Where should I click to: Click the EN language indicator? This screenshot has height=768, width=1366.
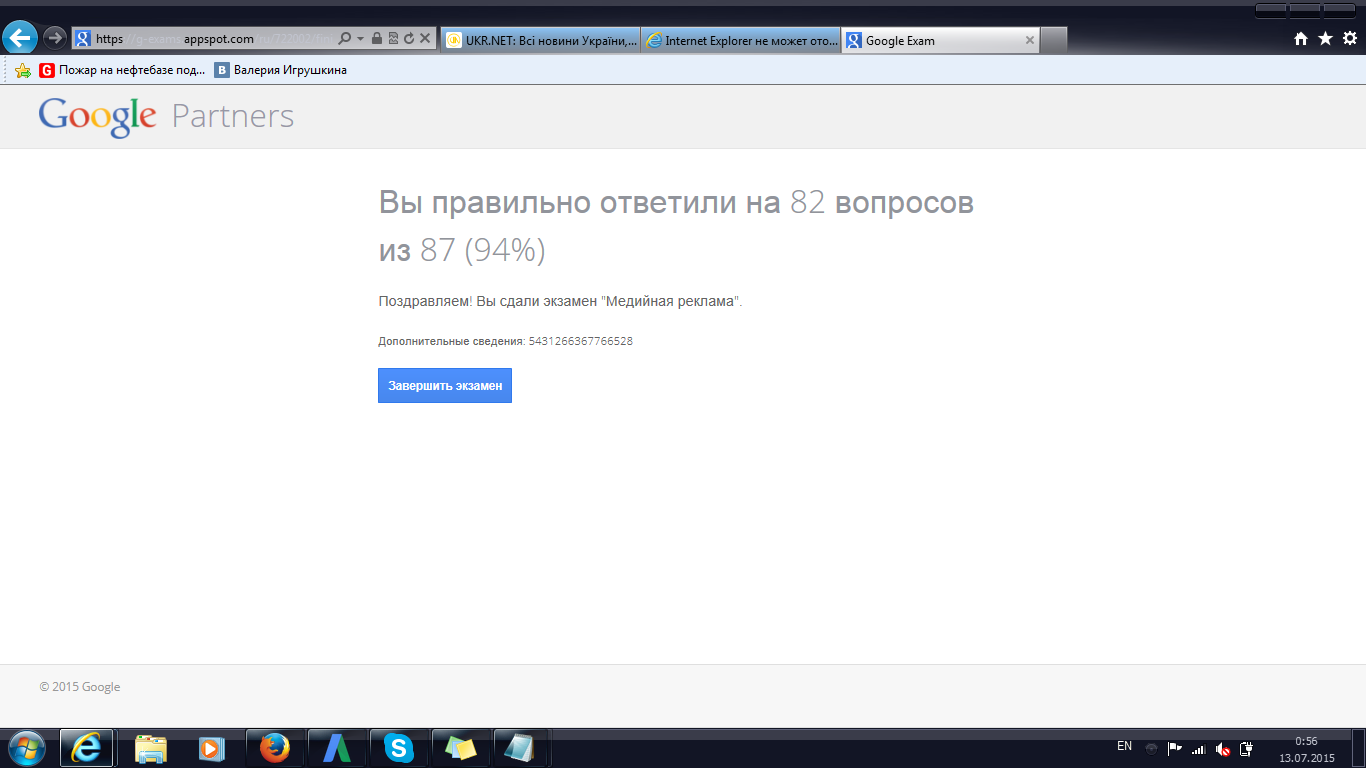coord(1124,746)
